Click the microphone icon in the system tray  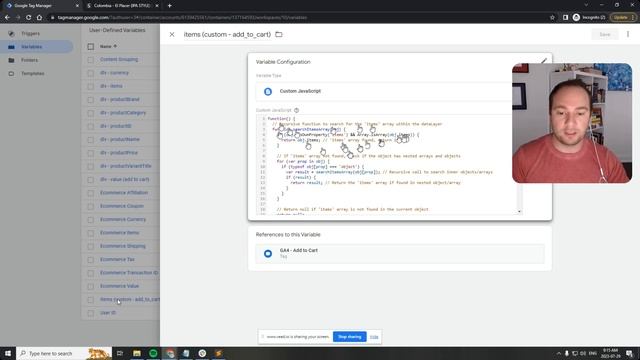[x=567, y=353]
